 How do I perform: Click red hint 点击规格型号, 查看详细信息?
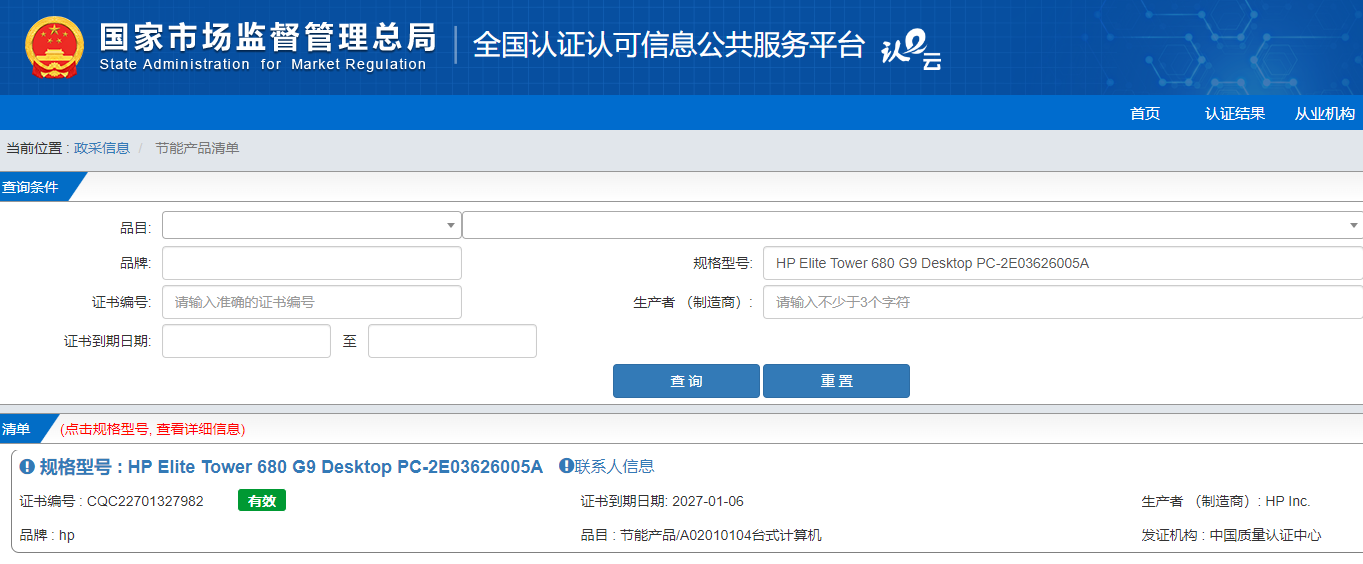click(152, 429)
